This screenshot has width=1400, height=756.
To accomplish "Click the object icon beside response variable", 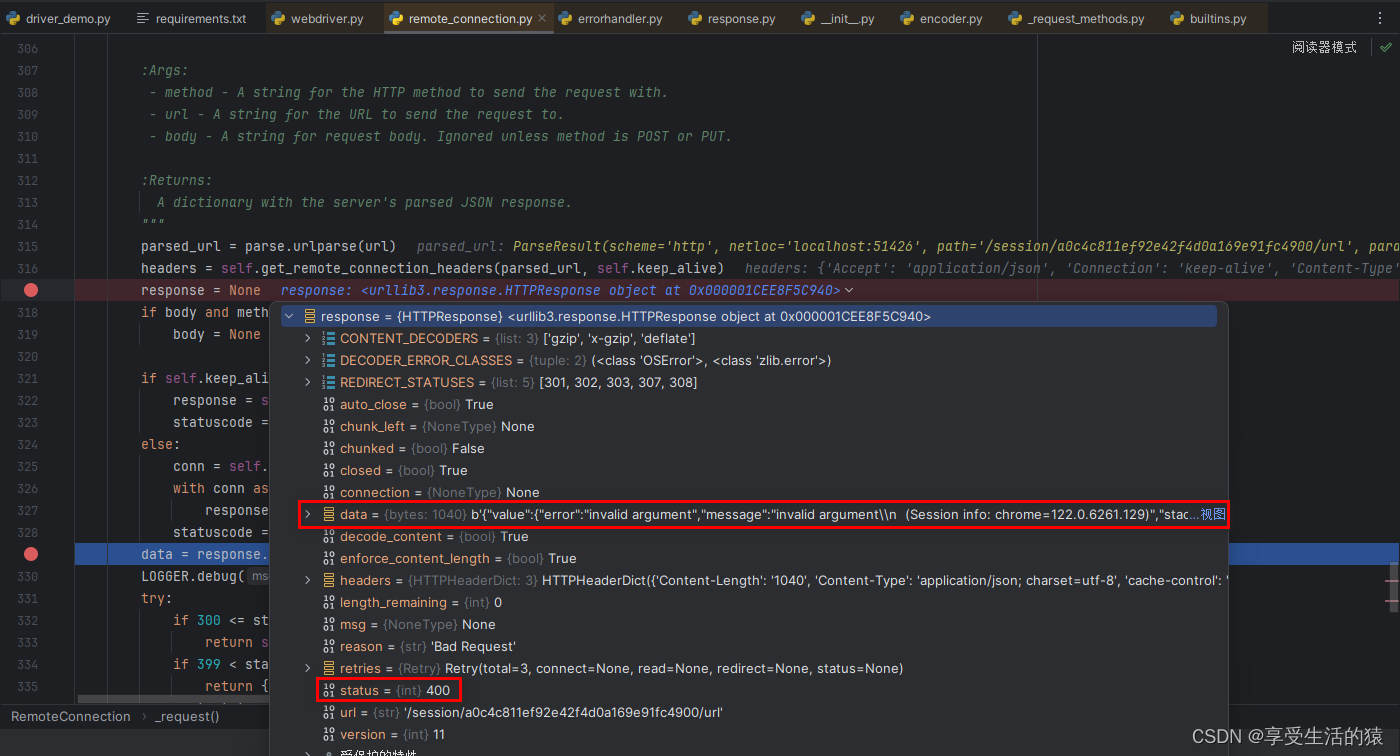I will (x=312, y=316).
